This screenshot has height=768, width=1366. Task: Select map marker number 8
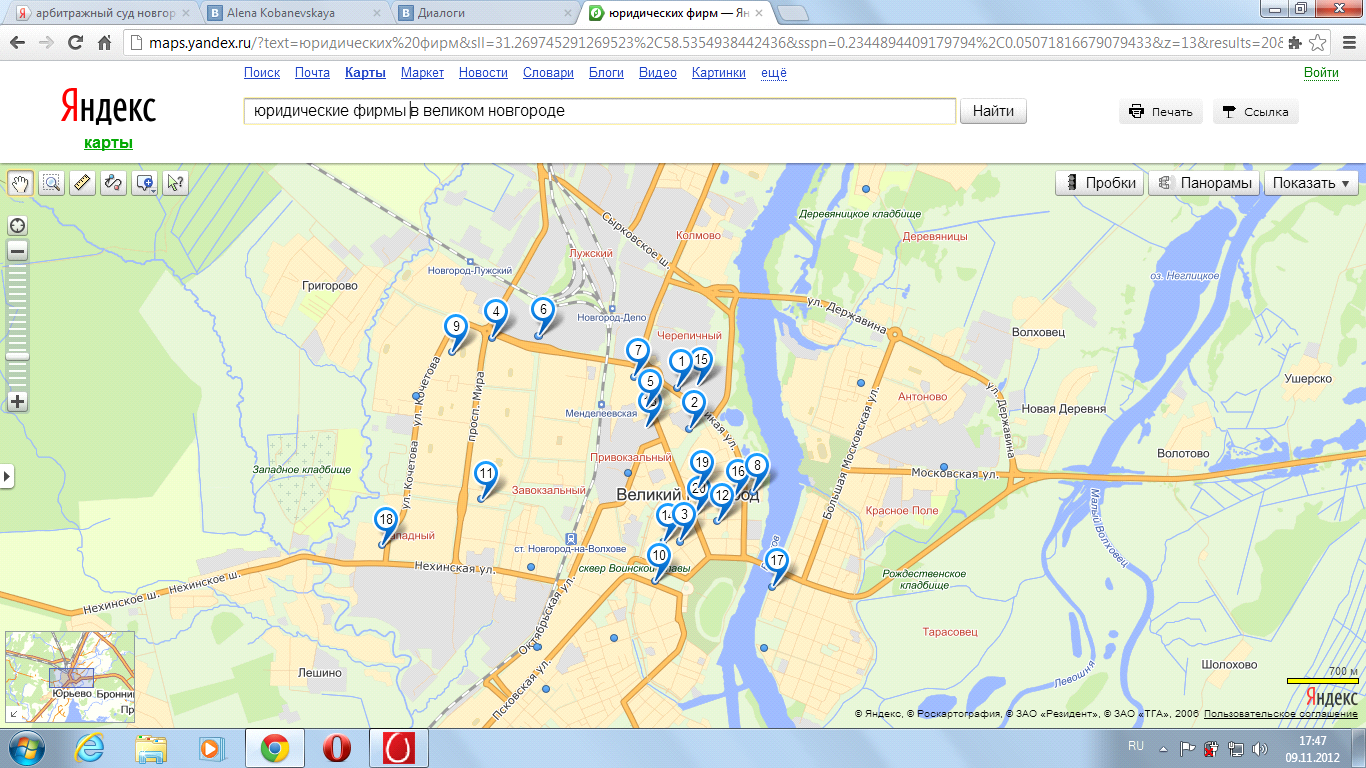click(x=757, y=466)
